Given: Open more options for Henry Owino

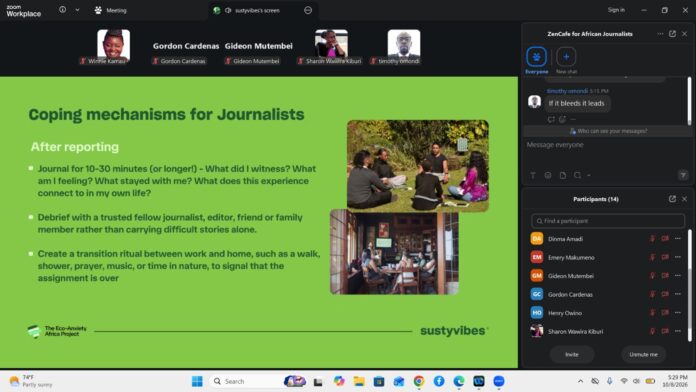Looking at the screenshot, I should [677, 313].
